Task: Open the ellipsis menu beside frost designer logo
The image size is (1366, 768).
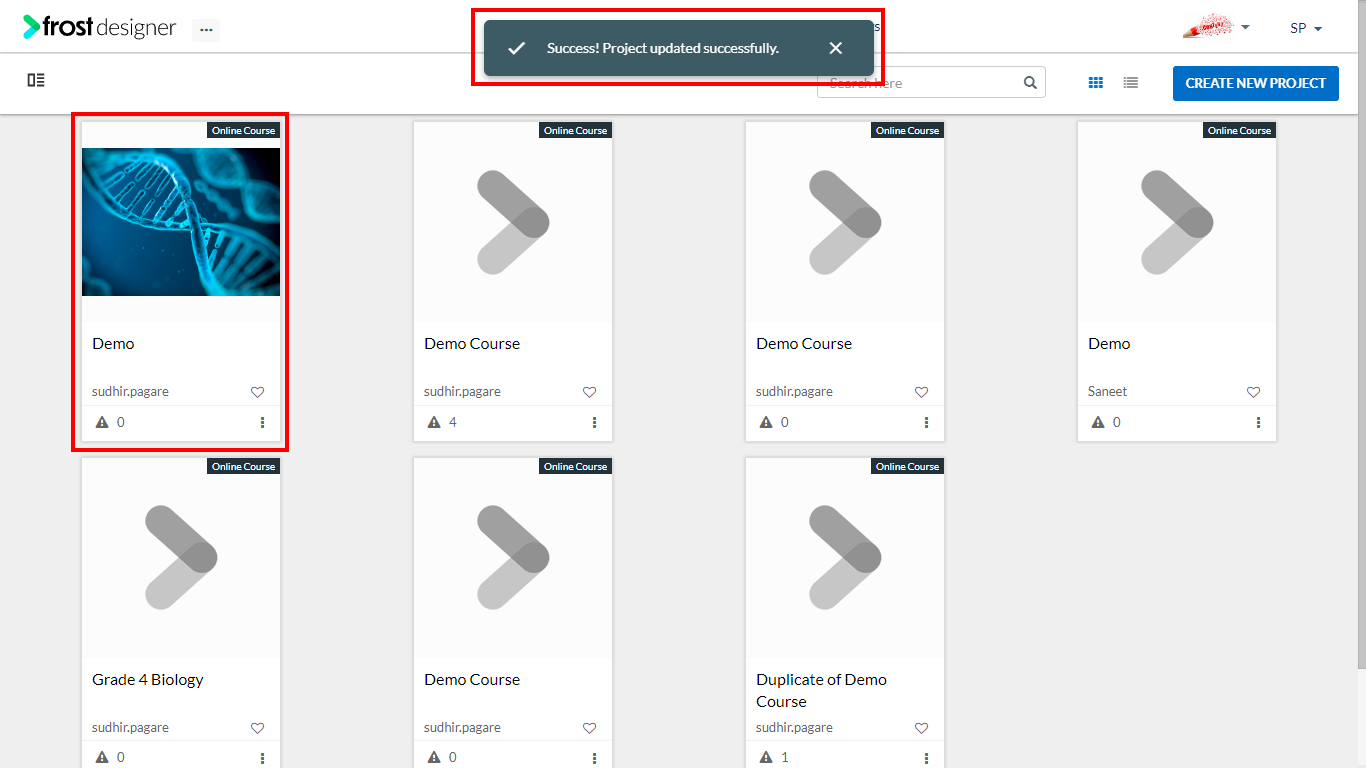Action: click(206, 30)
